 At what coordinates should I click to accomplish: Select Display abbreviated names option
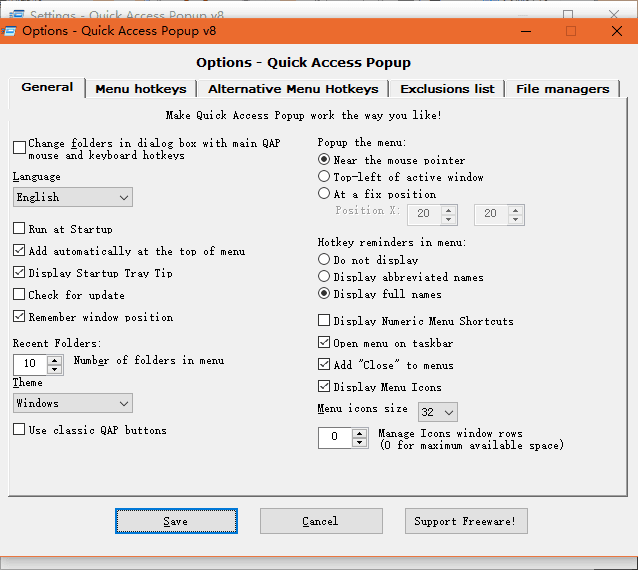tap(324, 276)
